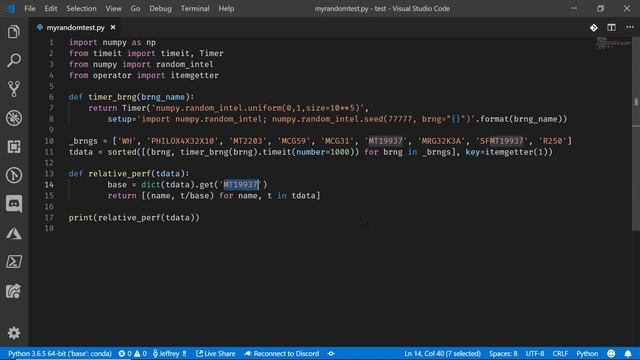Image resolution: width=640 pixels, height=360 pixels.
Task: Click the selected 'MT19937' text on line 14
Action: click(241, 184)
